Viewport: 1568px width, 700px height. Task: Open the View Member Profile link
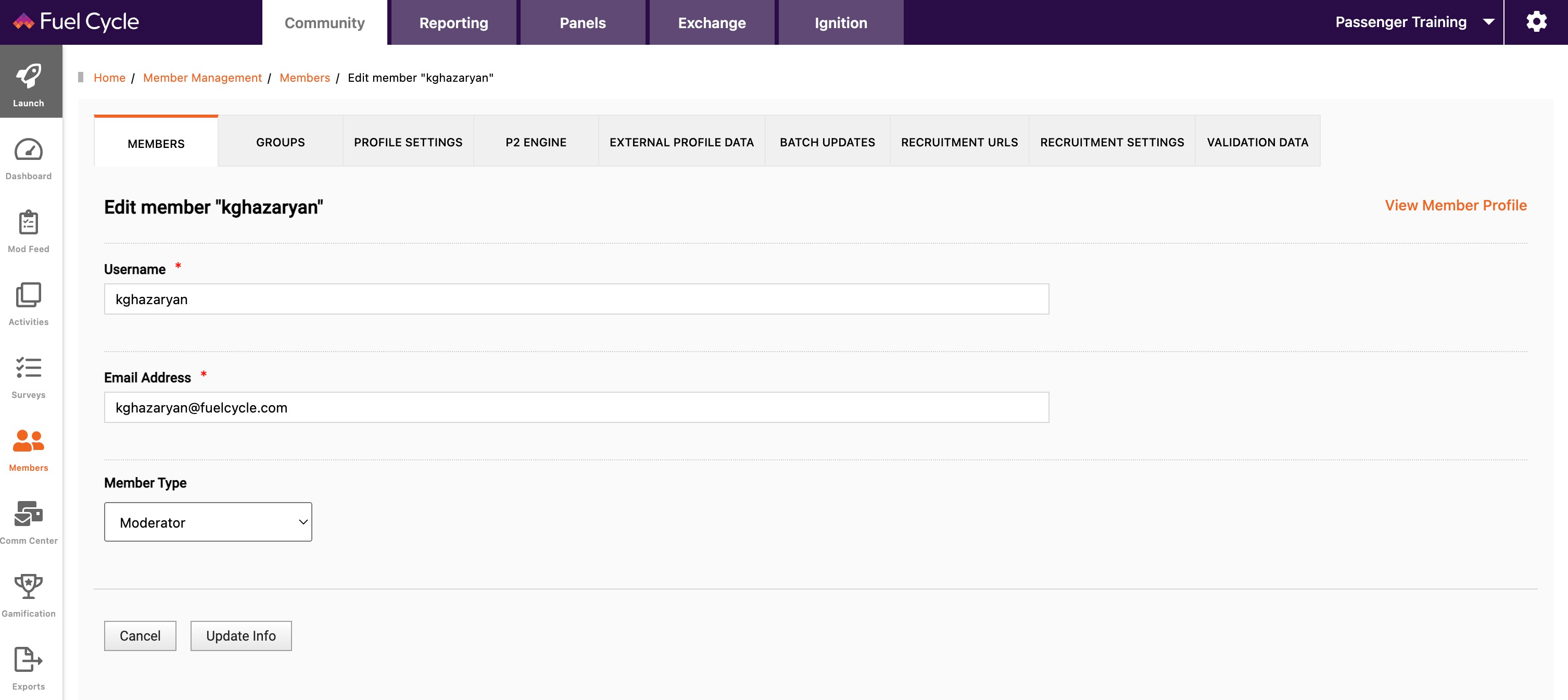[x=1456, y=205]
